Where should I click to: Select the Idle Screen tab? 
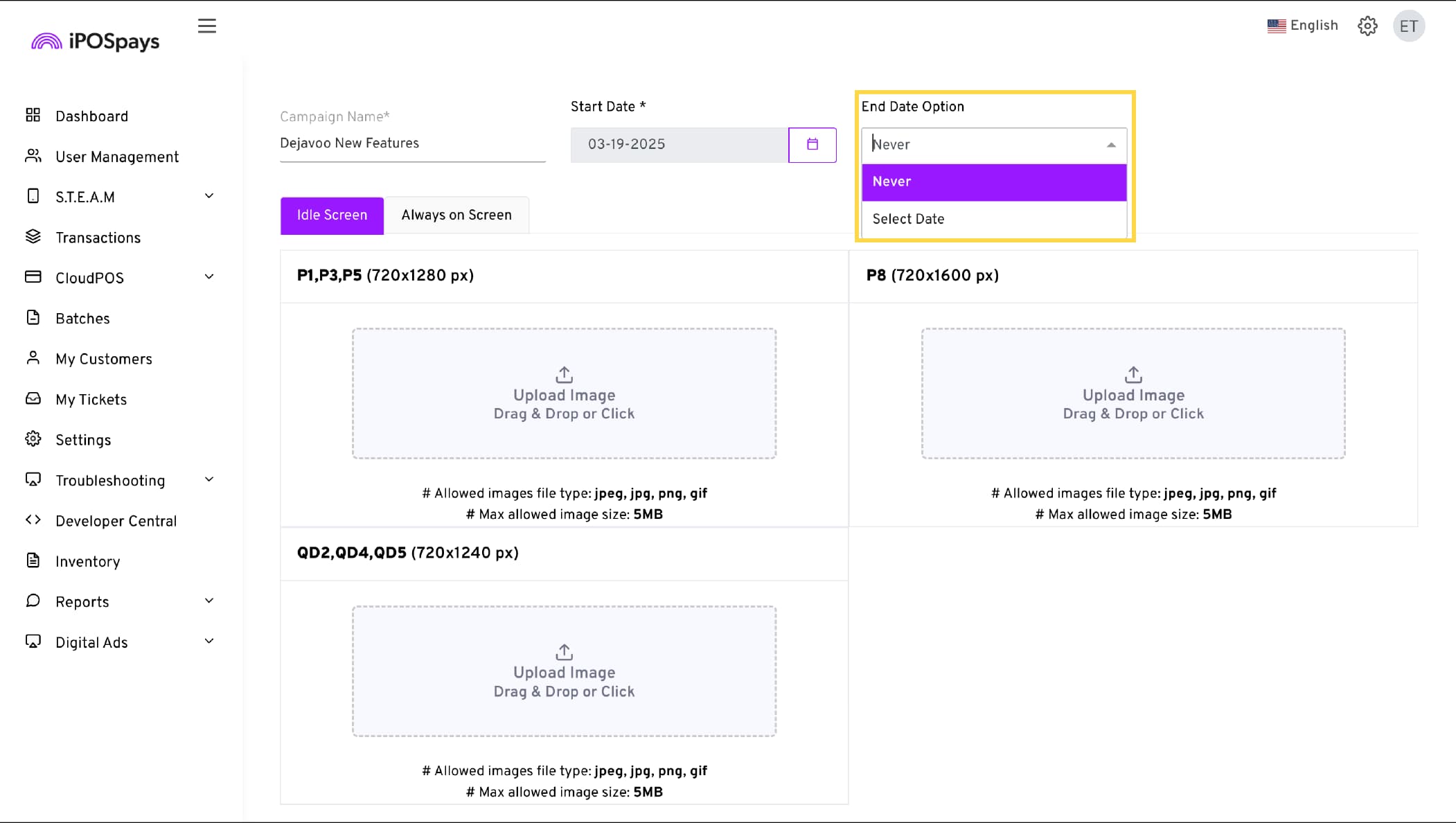point(332,215)
